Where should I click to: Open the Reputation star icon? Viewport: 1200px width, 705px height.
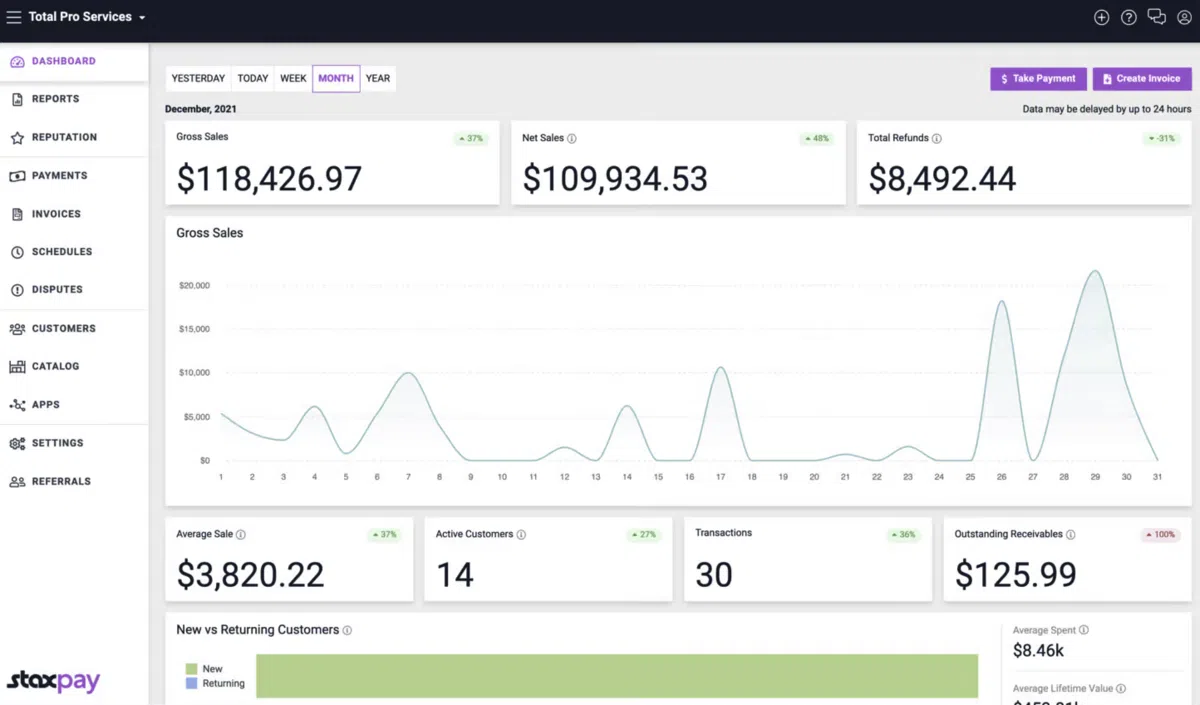(18, 137)
